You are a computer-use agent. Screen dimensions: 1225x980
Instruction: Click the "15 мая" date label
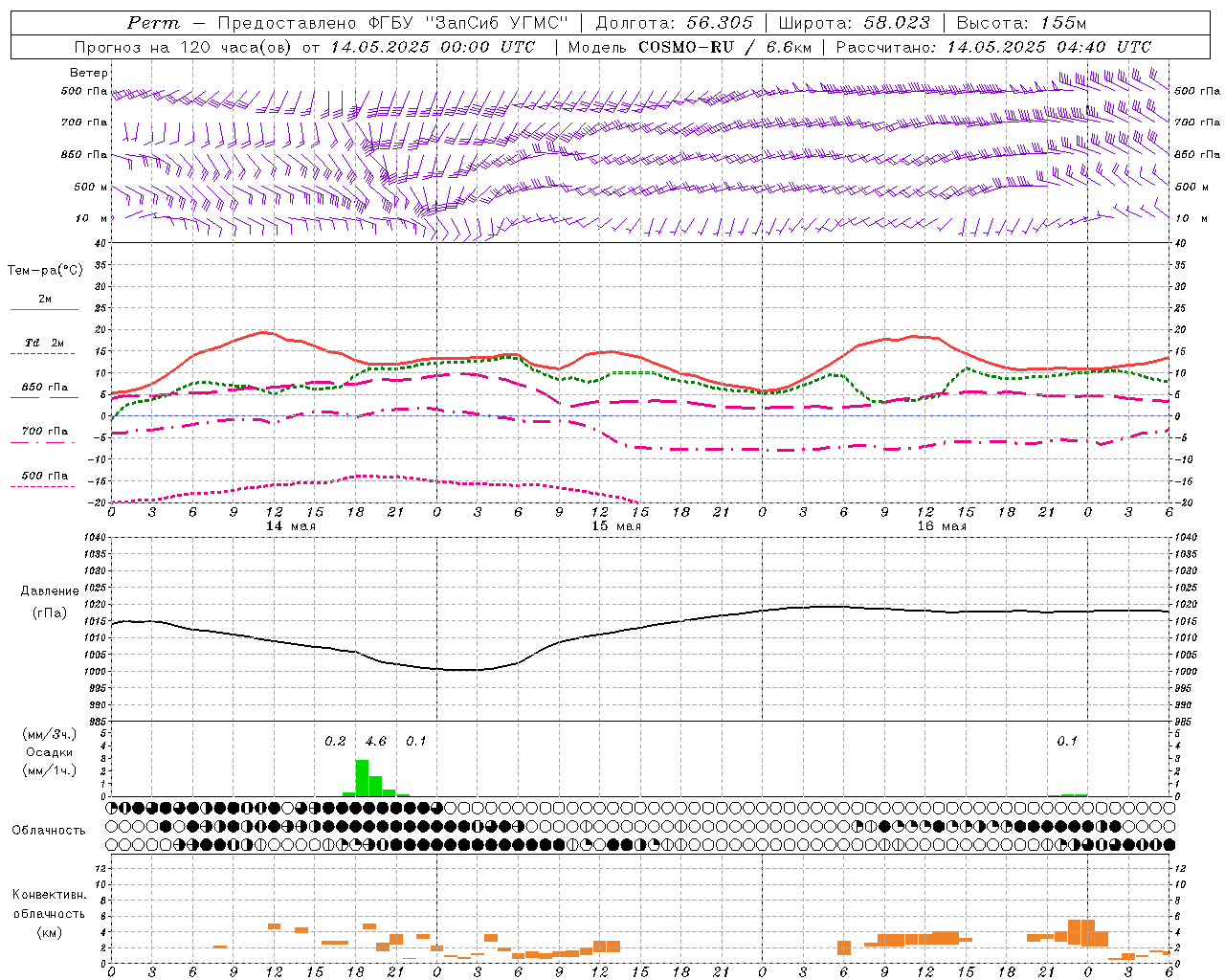tap(616, 526)
